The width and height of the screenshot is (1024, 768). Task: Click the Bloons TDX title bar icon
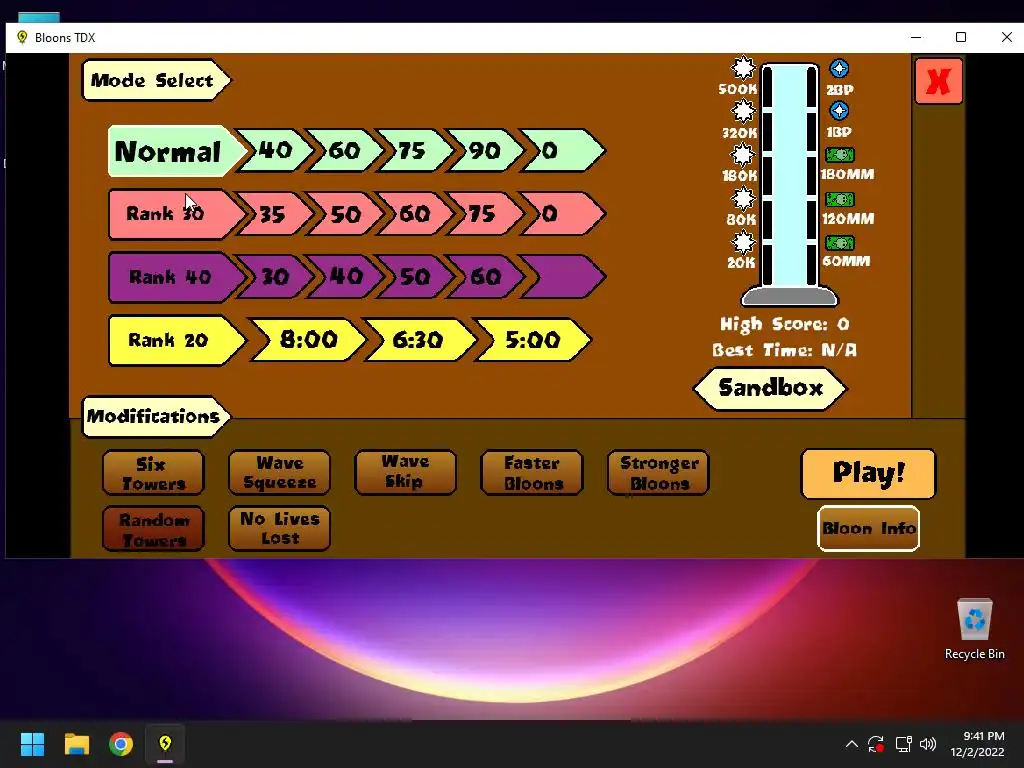tap(22, 37)
